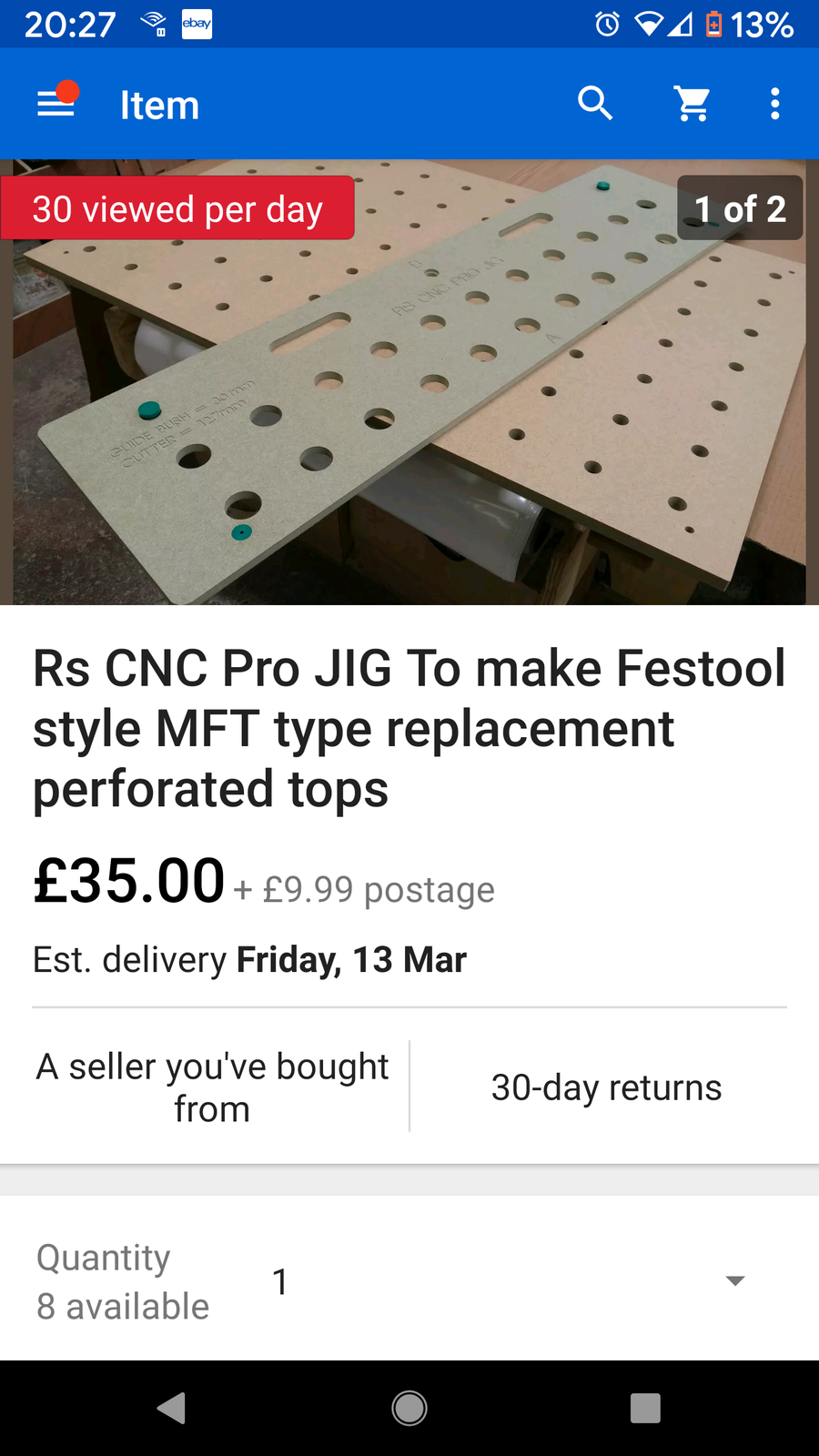Viewport: 819px width, 1456px height.
Task: Select the quantity value 1 field
Action: pos(280,1281)
